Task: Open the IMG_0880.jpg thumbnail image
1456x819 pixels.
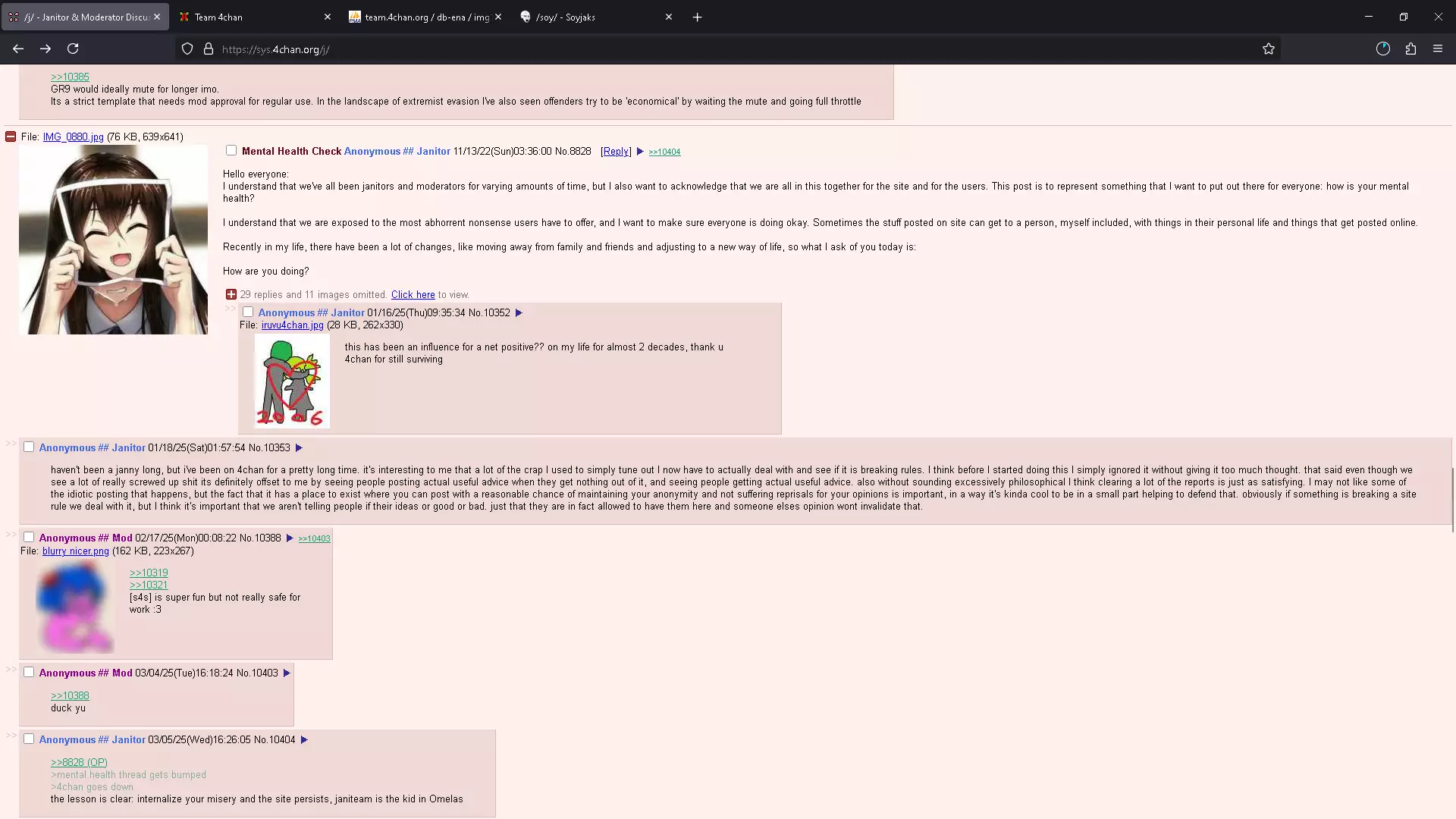Action: 114,240
